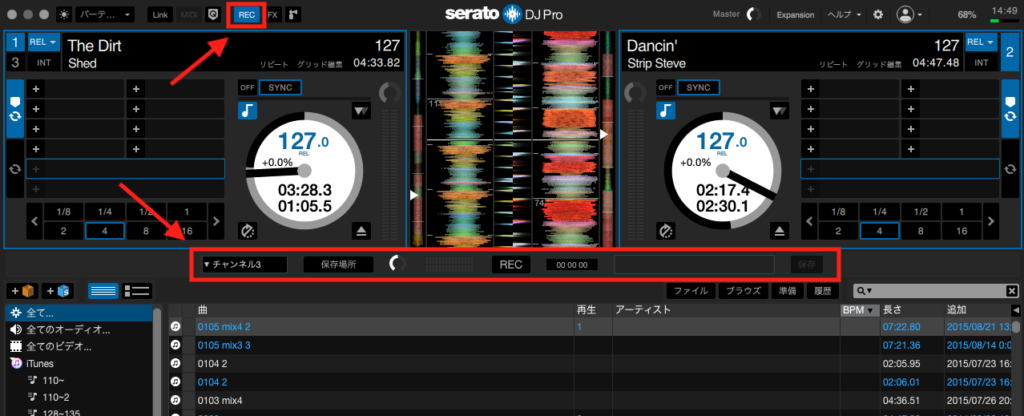This screenshot has width=1024, height=416.
Task: Enable SYNC on Dancin' deck
Action: 699,88
